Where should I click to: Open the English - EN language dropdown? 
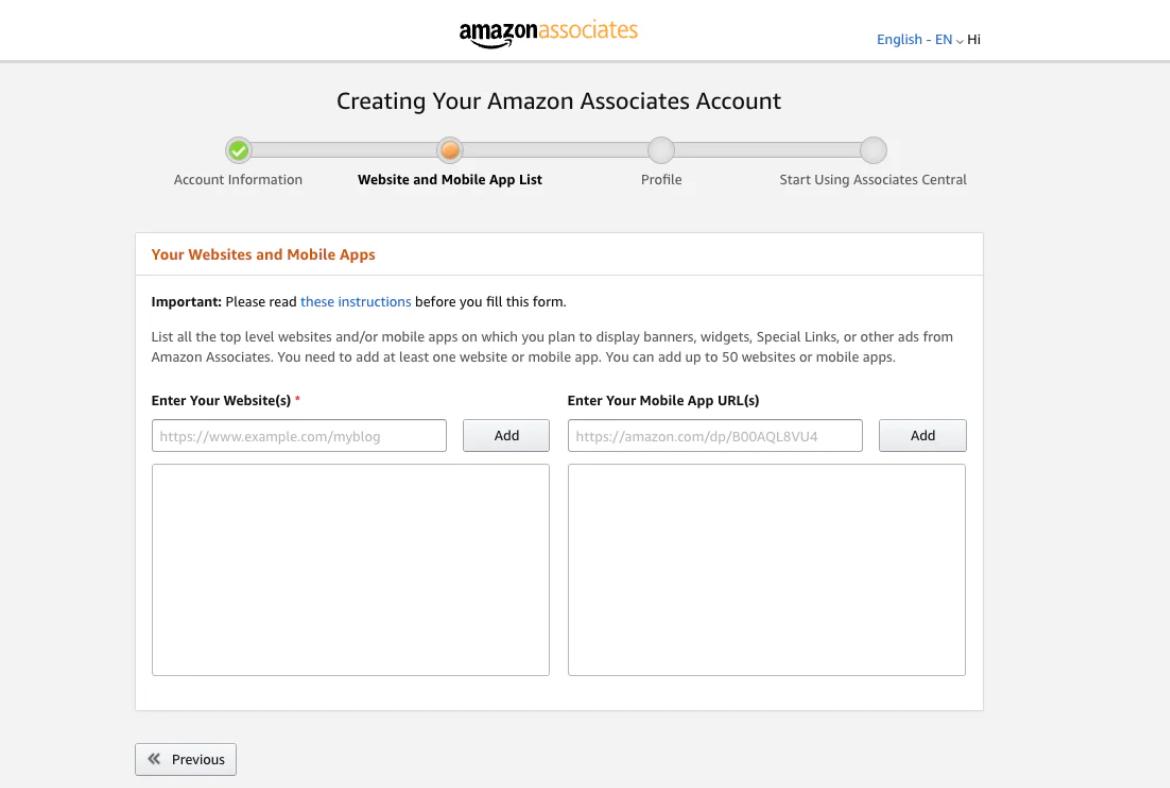[919, 40]
